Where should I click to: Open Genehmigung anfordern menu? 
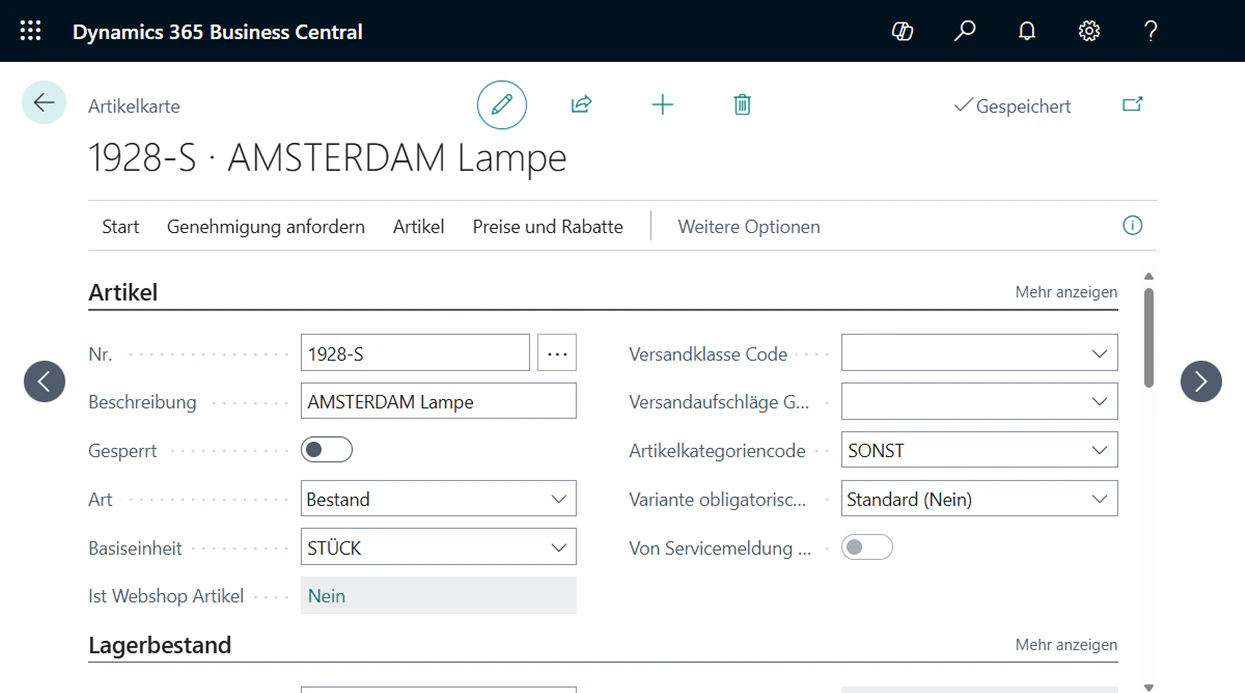click(266, 227)
